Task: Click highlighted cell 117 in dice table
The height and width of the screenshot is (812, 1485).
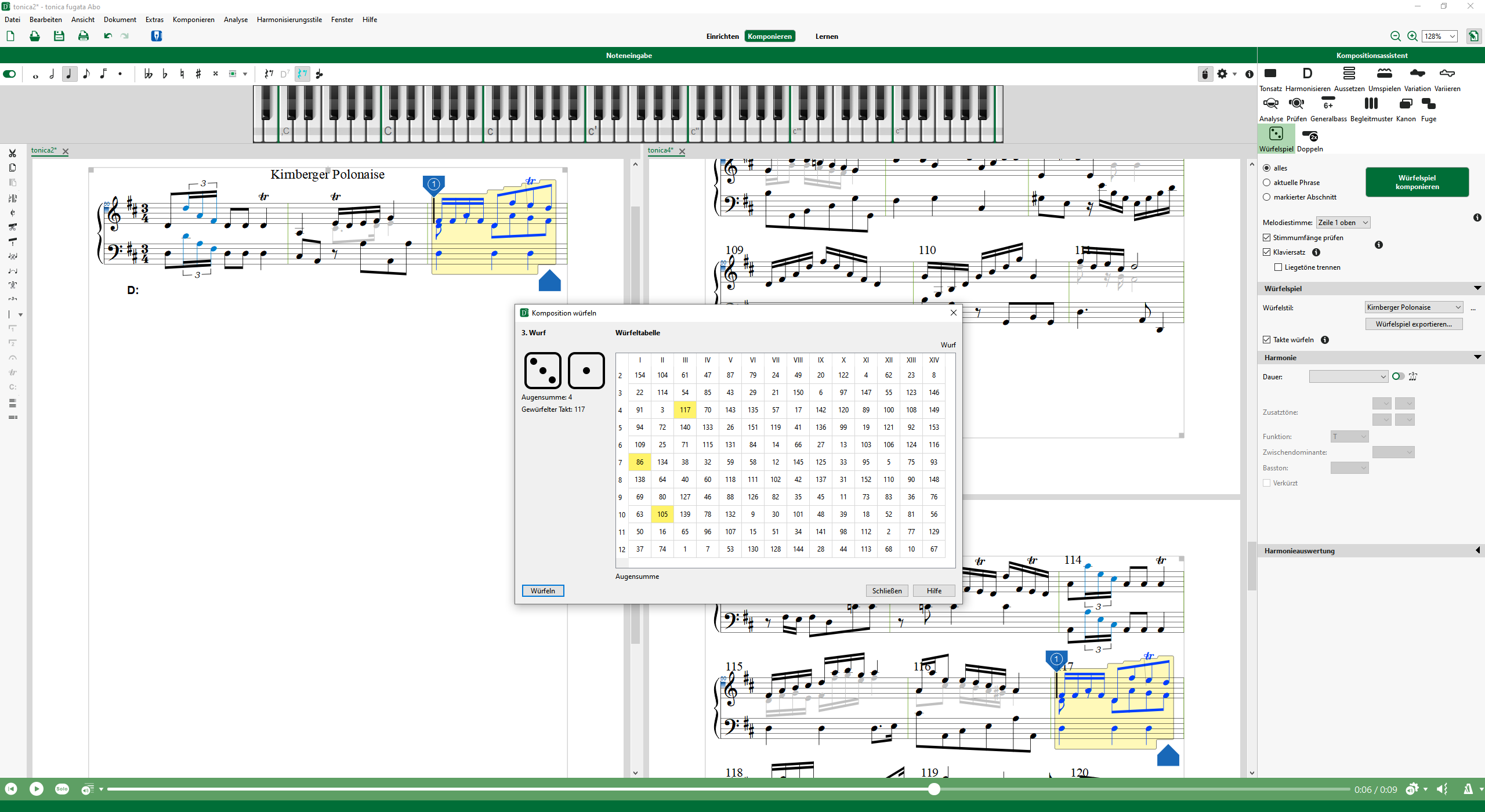Action: (685, 410)
